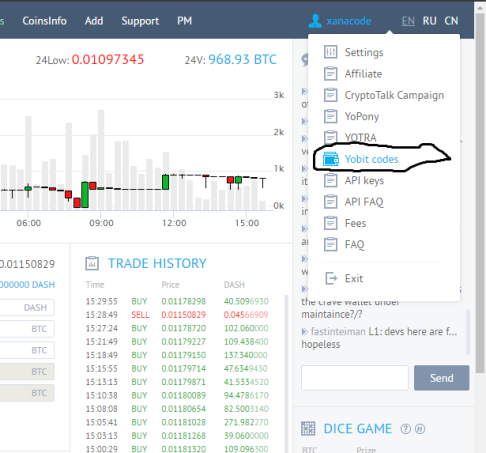
Task: Choose Fees from the user menu
Action: pyautogui.click(x=355, y=223)
